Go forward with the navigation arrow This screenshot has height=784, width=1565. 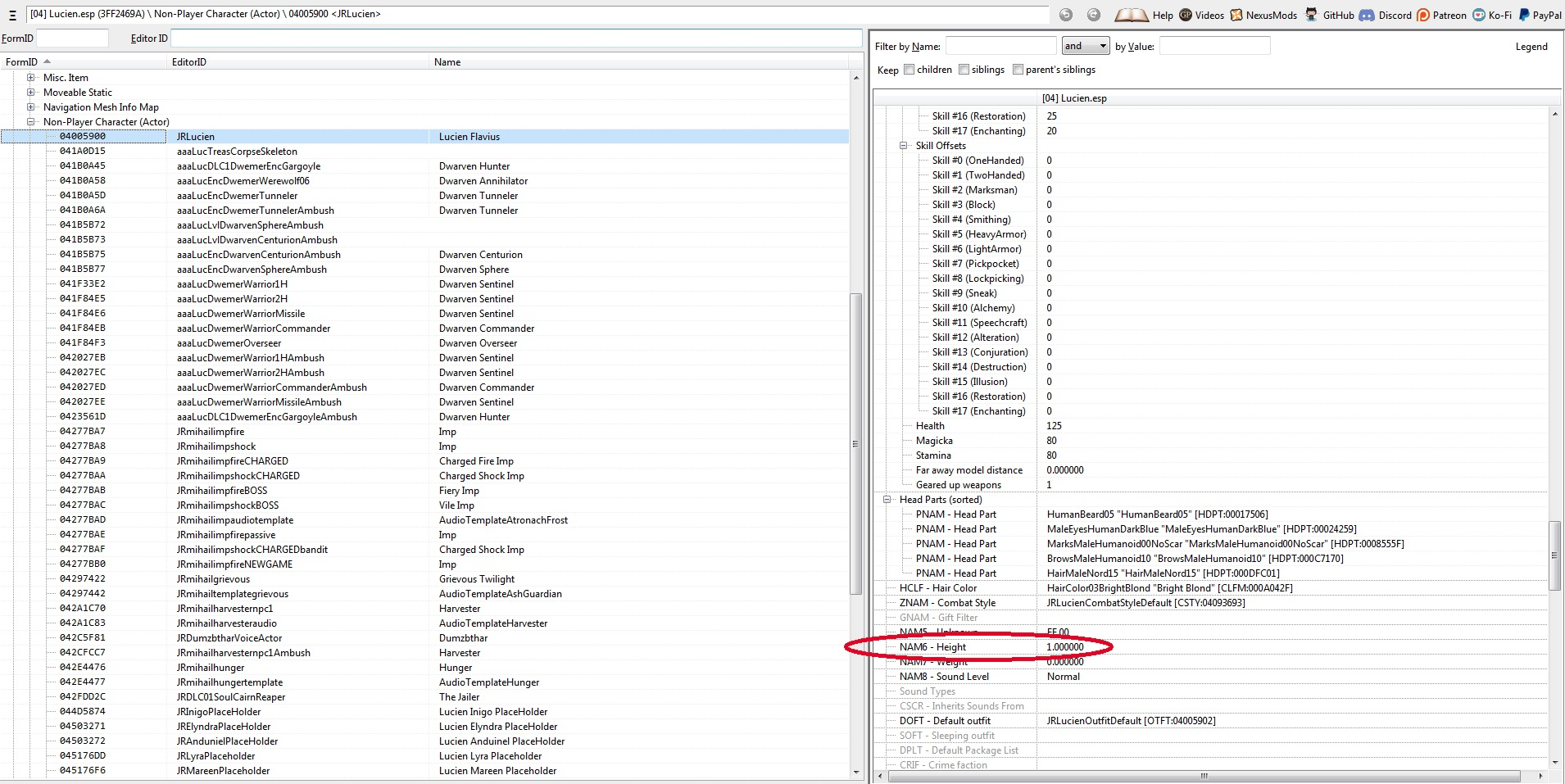tap(1094, 15)
